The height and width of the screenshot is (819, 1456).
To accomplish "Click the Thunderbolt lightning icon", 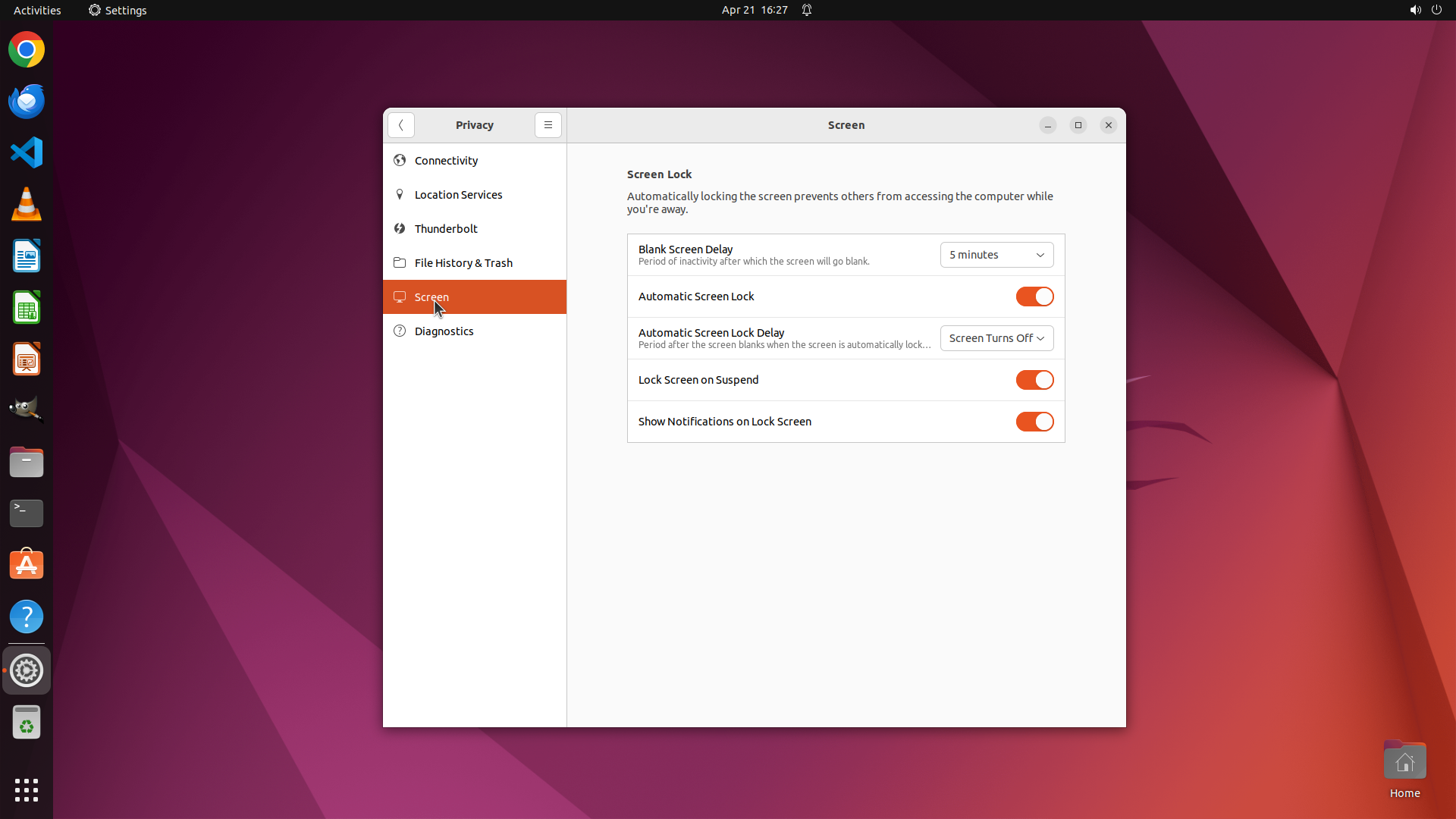I will tap(400, 228).
